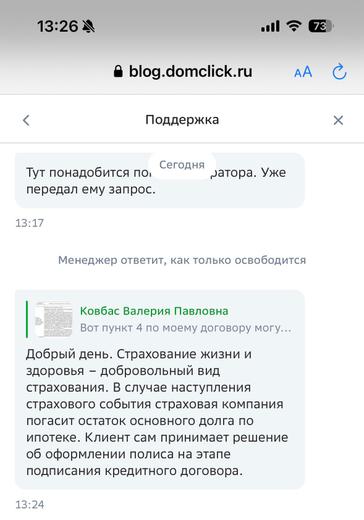364x520 pixels.
Task: Tap the blog.domclick.ru address bar
Action: (182, 71)
